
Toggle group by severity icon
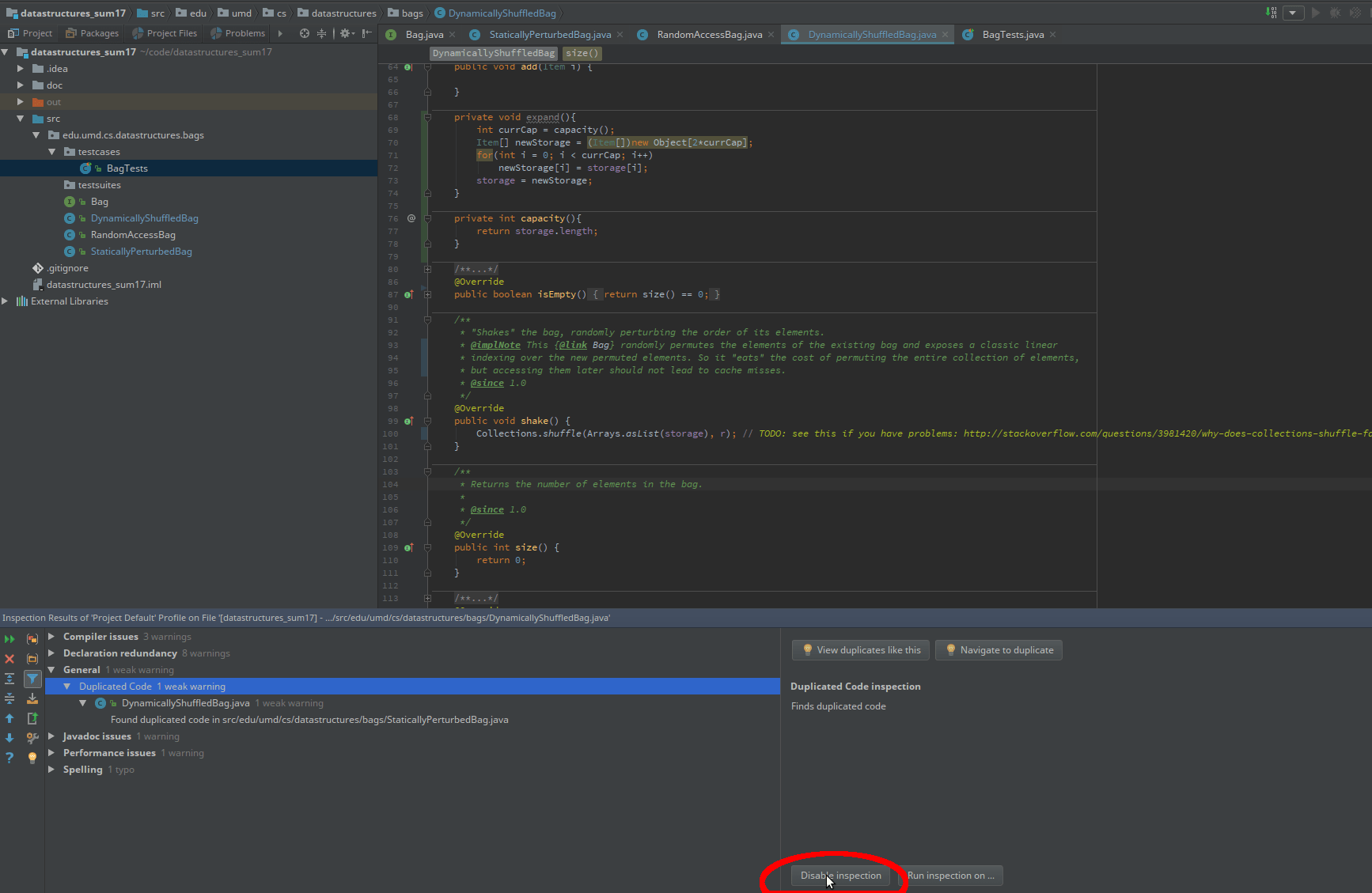tap(32, 638)
